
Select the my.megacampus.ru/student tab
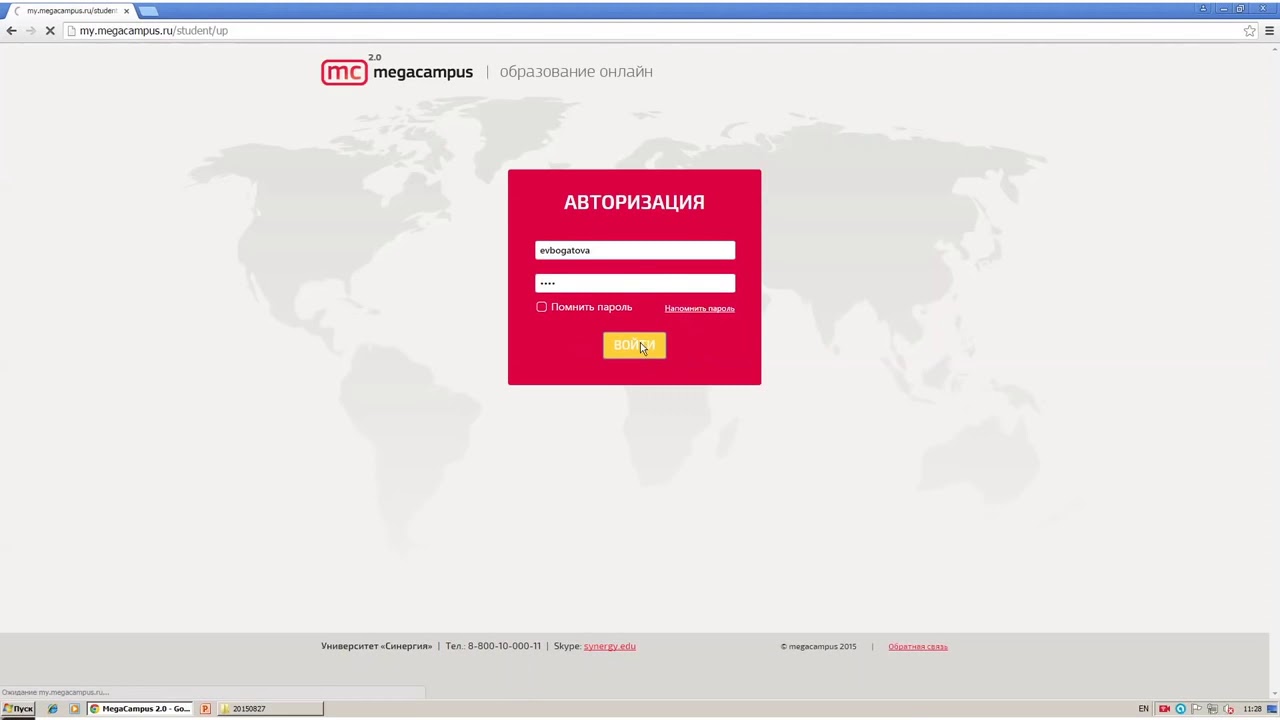click(x=70, y=11)
